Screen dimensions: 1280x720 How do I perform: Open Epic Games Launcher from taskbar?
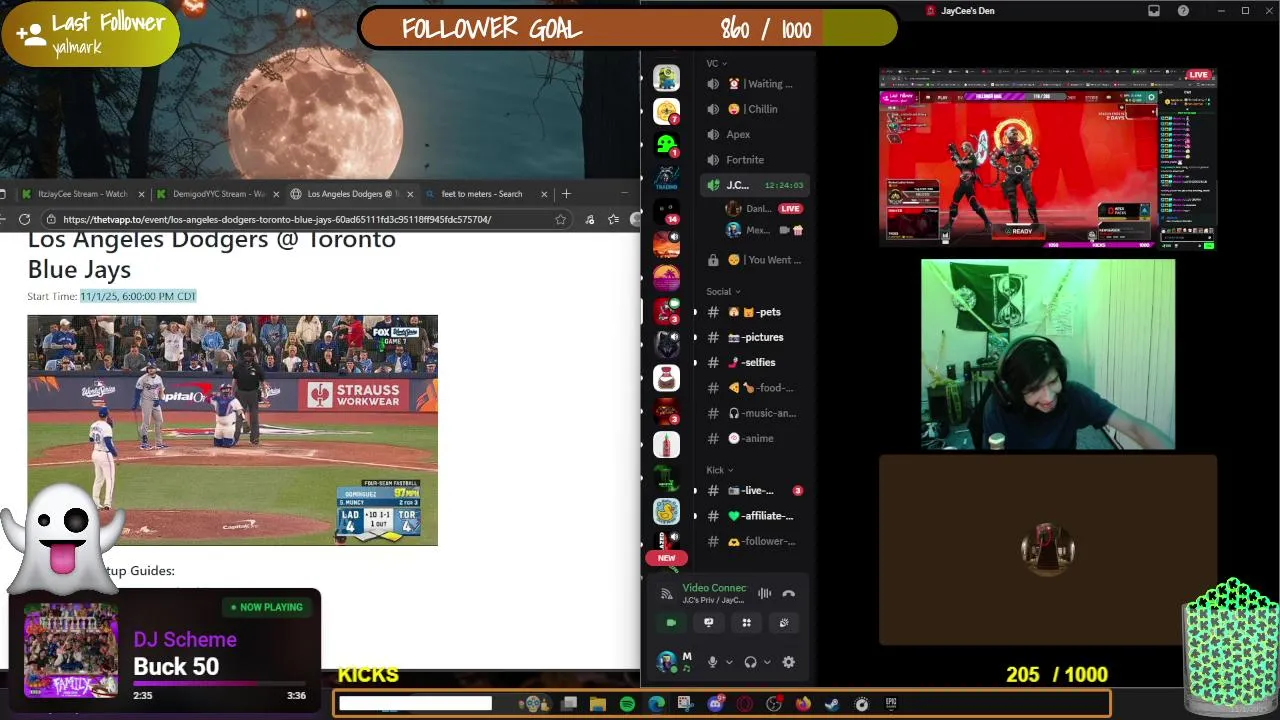891,704
